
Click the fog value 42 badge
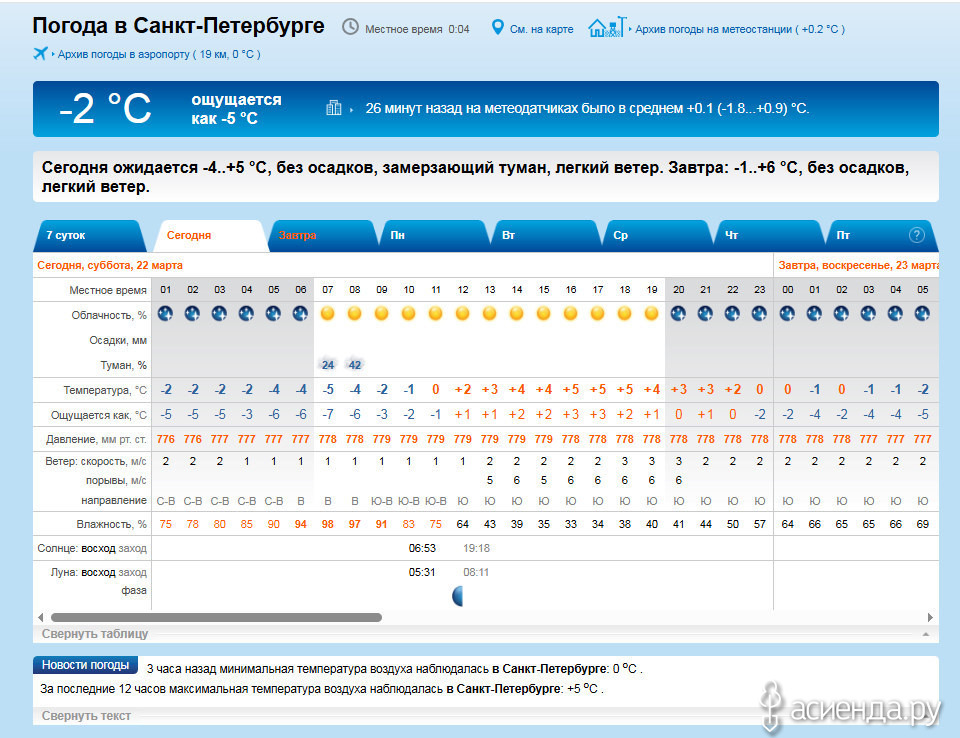(354, 365)
